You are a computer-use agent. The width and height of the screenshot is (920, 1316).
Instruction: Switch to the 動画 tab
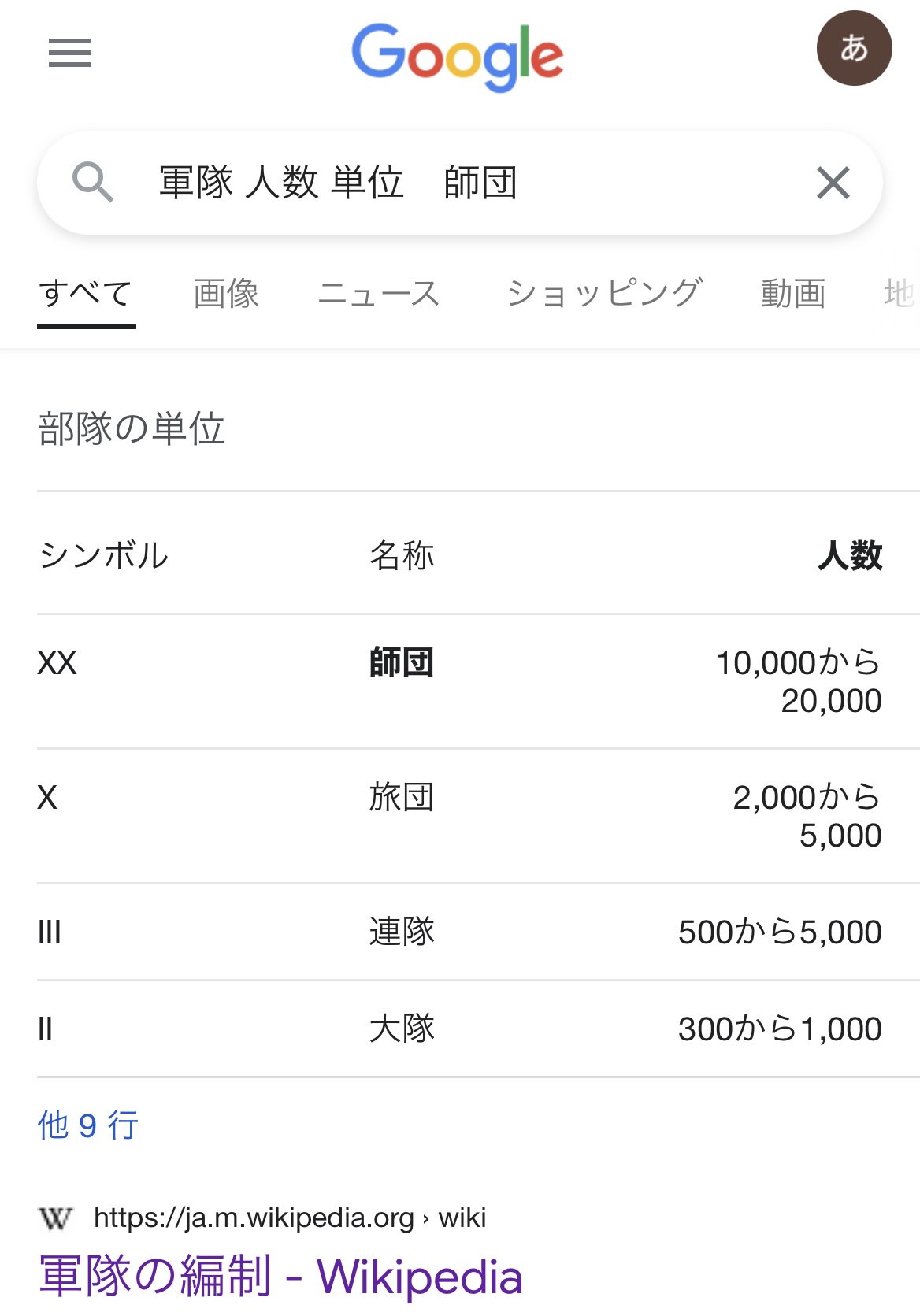(792, 294)
